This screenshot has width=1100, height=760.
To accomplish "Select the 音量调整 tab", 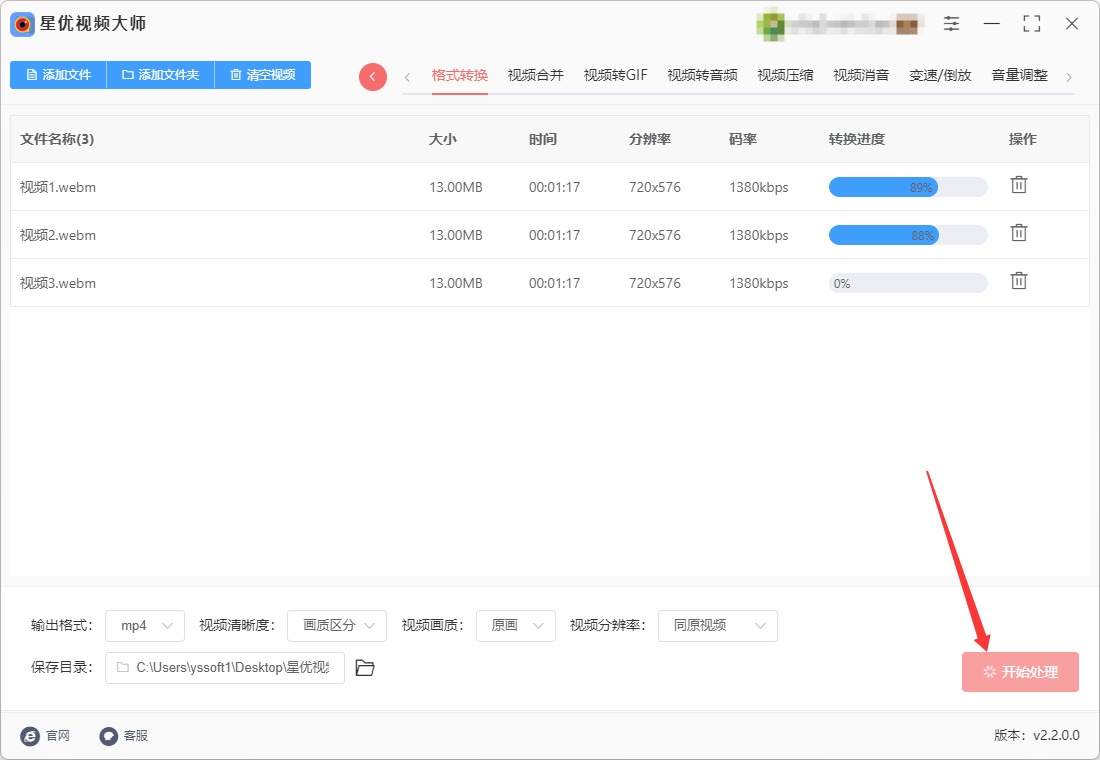I will (1019, 75).
